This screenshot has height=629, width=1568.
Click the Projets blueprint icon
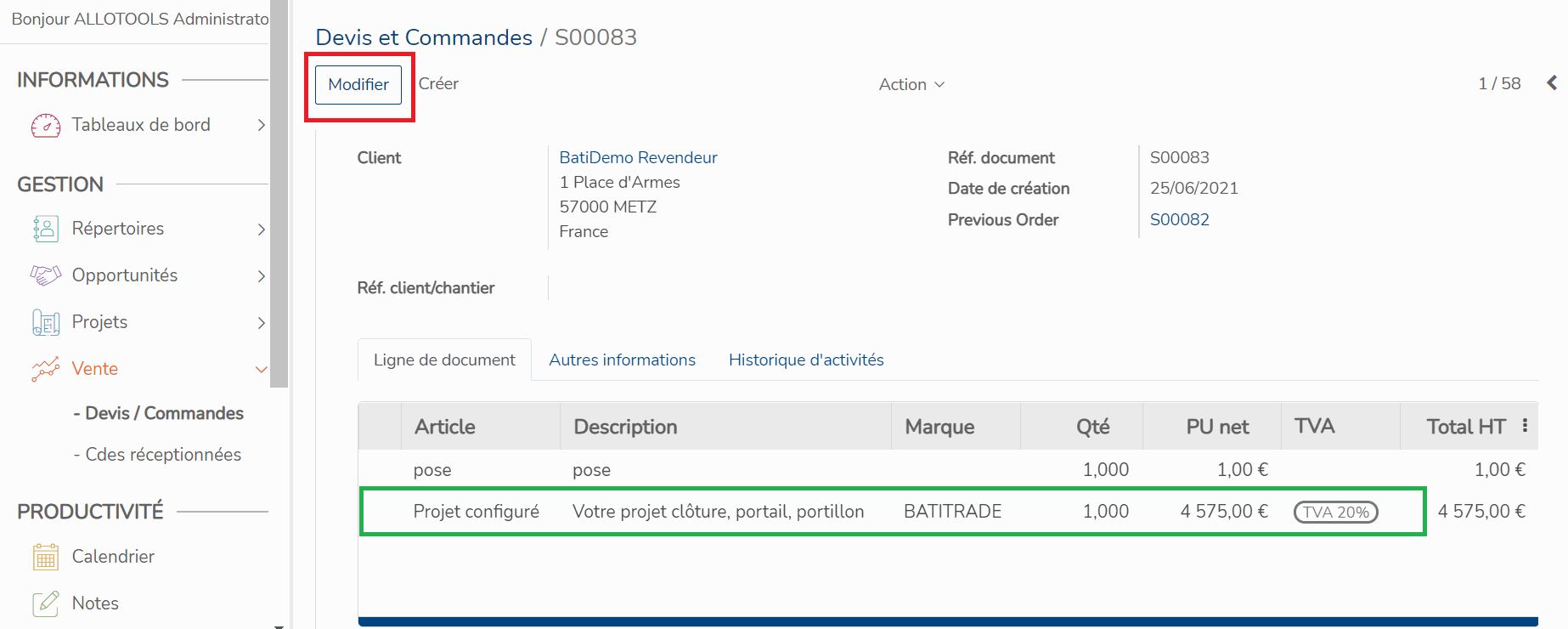tap(46, 322)
